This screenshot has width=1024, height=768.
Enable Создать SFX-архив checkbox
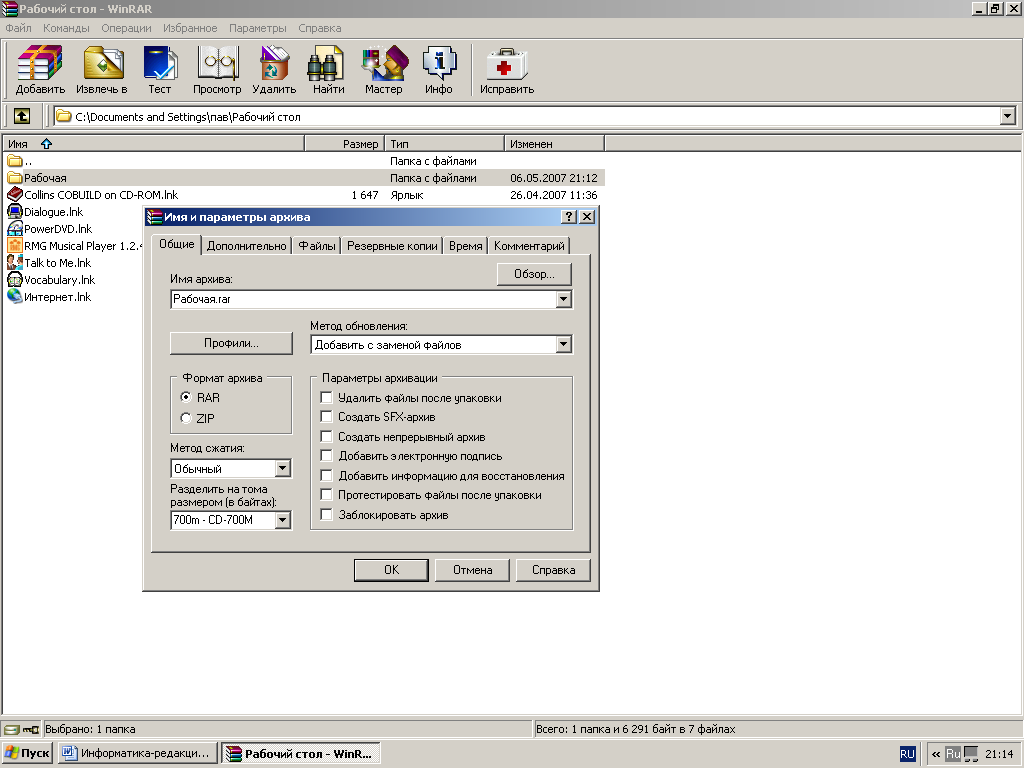point(327,417)
